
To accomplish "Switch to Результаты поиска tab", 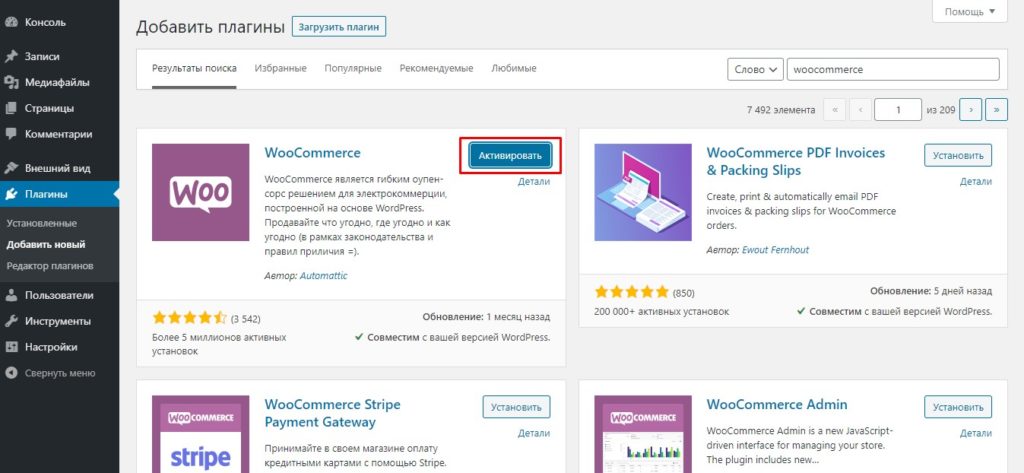I will pos(194,68).
